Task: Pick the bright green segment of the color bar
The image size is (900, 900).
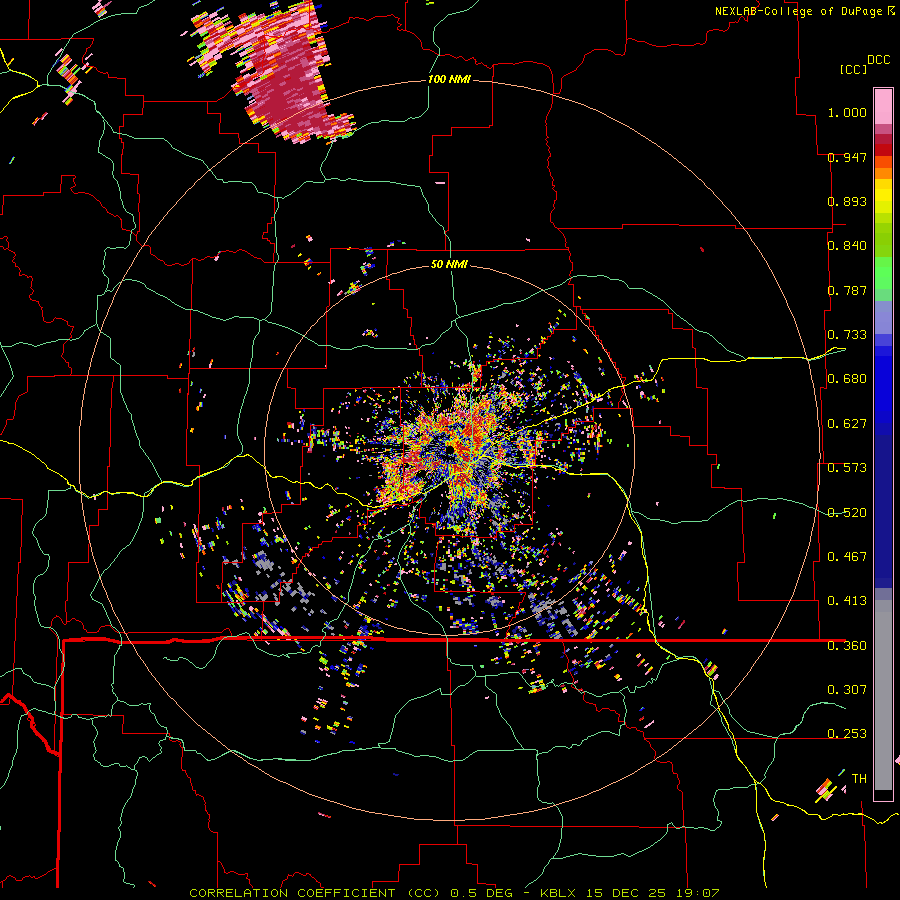Action: (883, 273)
